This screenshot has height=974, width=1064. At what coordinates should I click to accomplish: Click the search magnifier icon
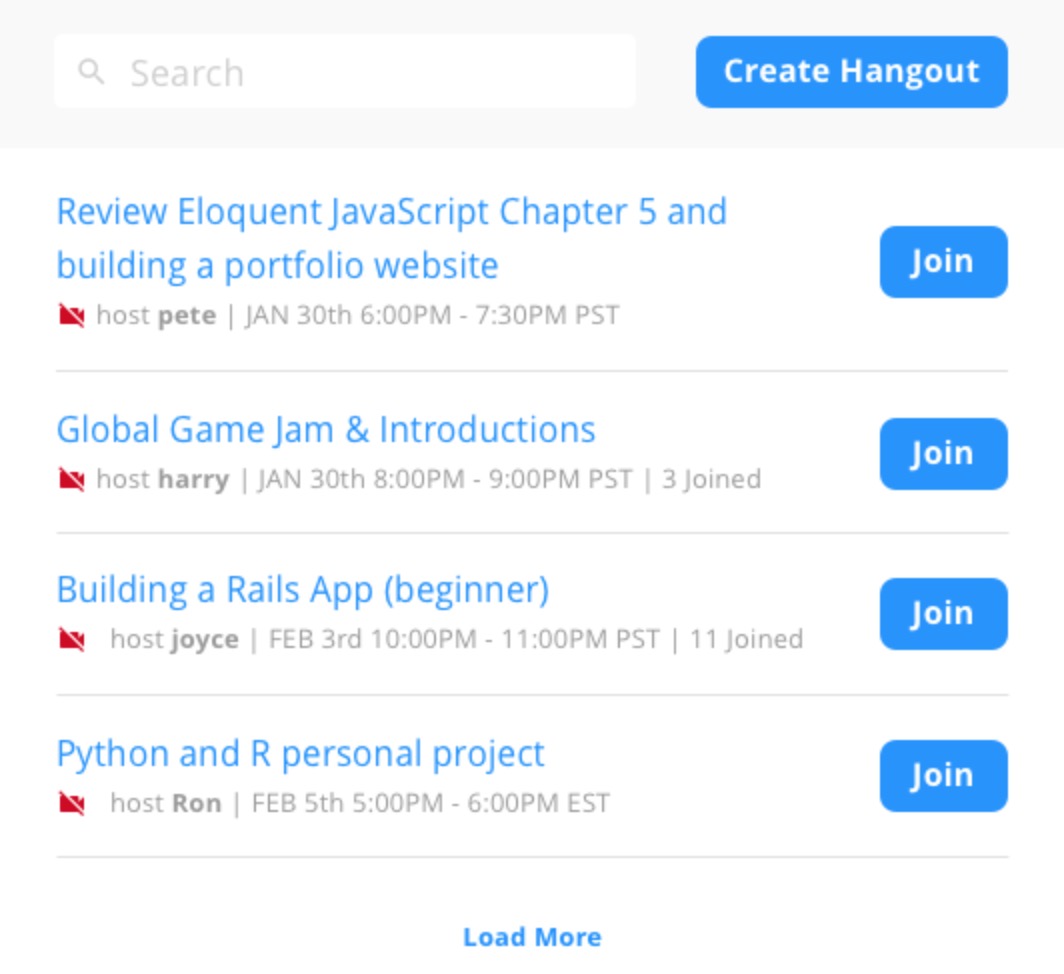click(x=92, y=71)
